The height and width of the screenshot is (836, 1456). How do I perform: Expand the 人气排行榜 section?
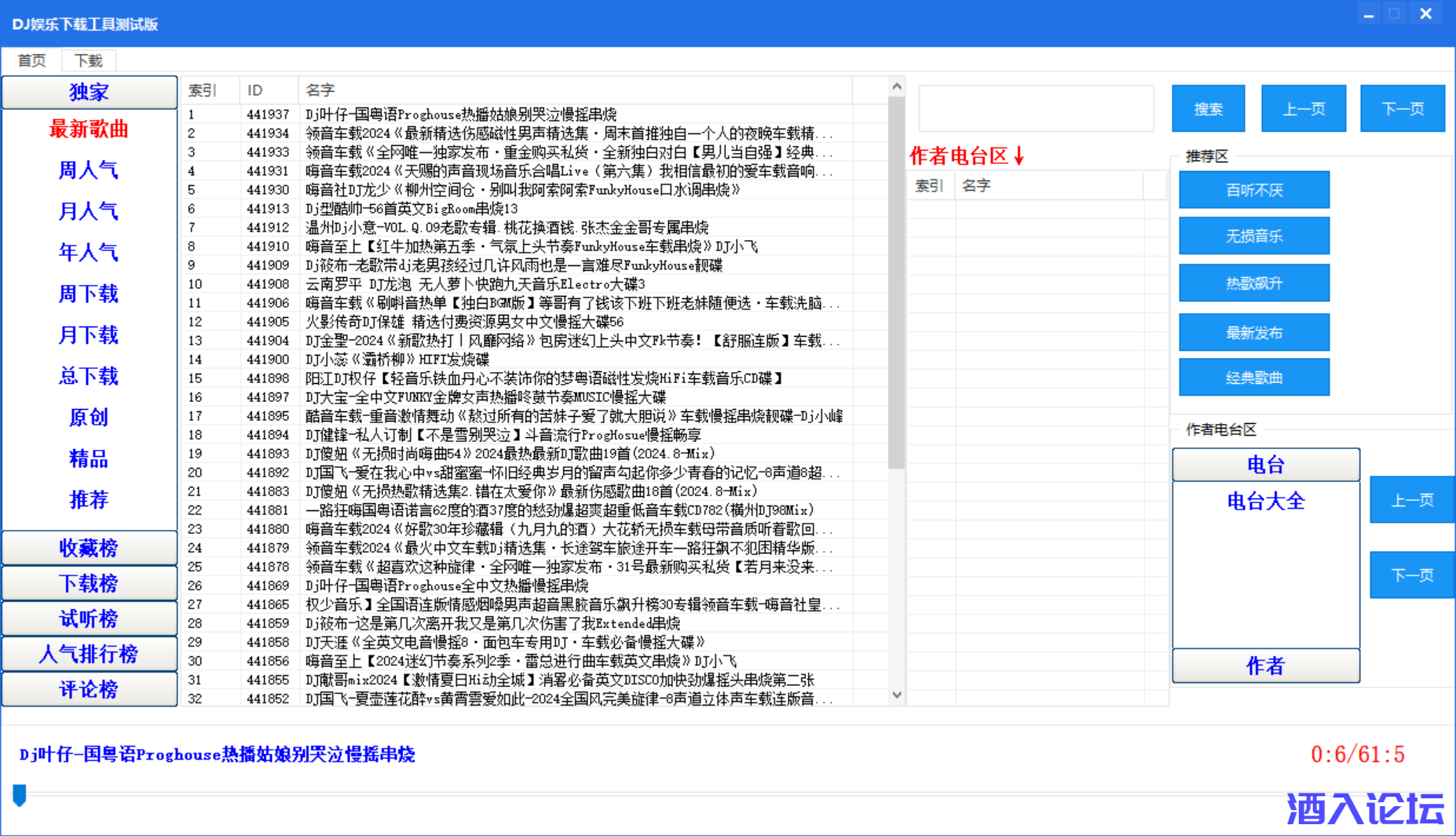pos(90,654)
